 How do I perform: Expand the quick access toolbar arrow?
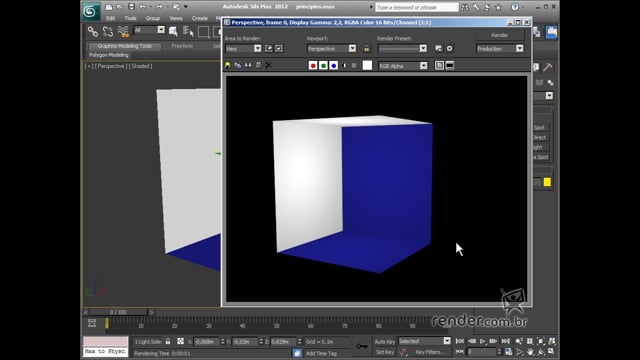tap(186, 7)
